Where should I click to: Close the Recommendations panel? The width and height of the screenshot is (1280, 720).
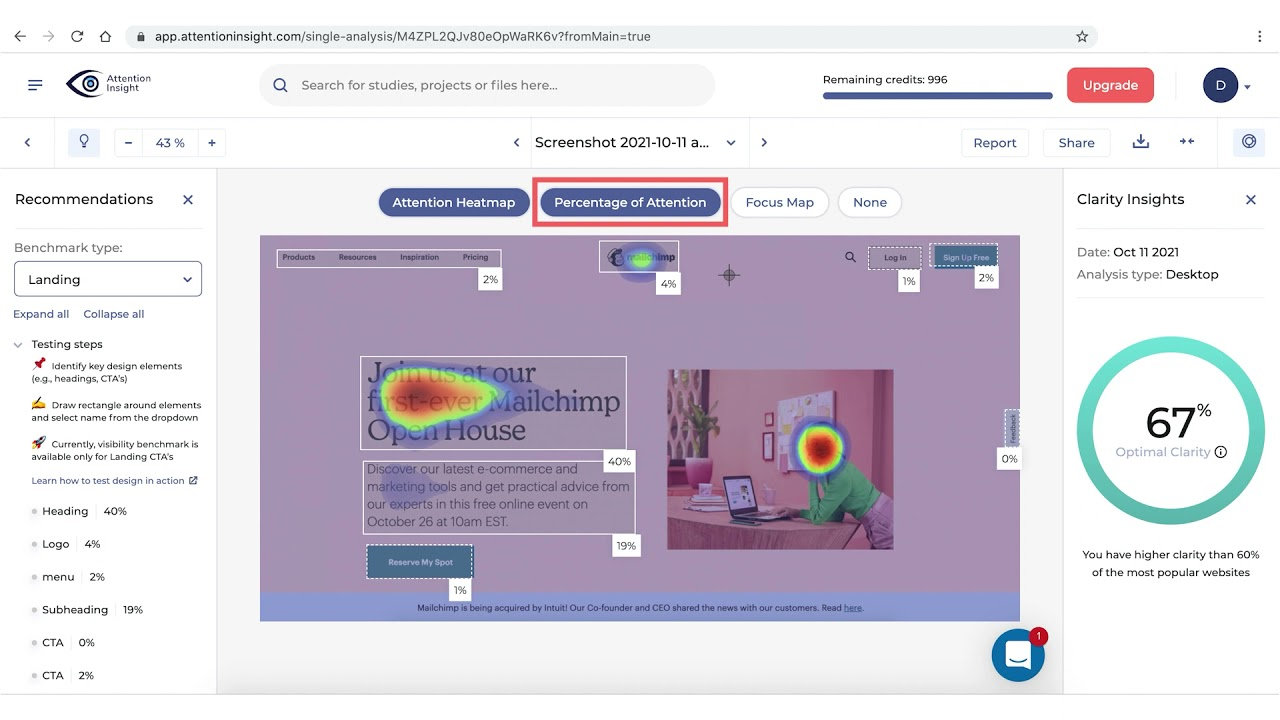click(188, 200)
